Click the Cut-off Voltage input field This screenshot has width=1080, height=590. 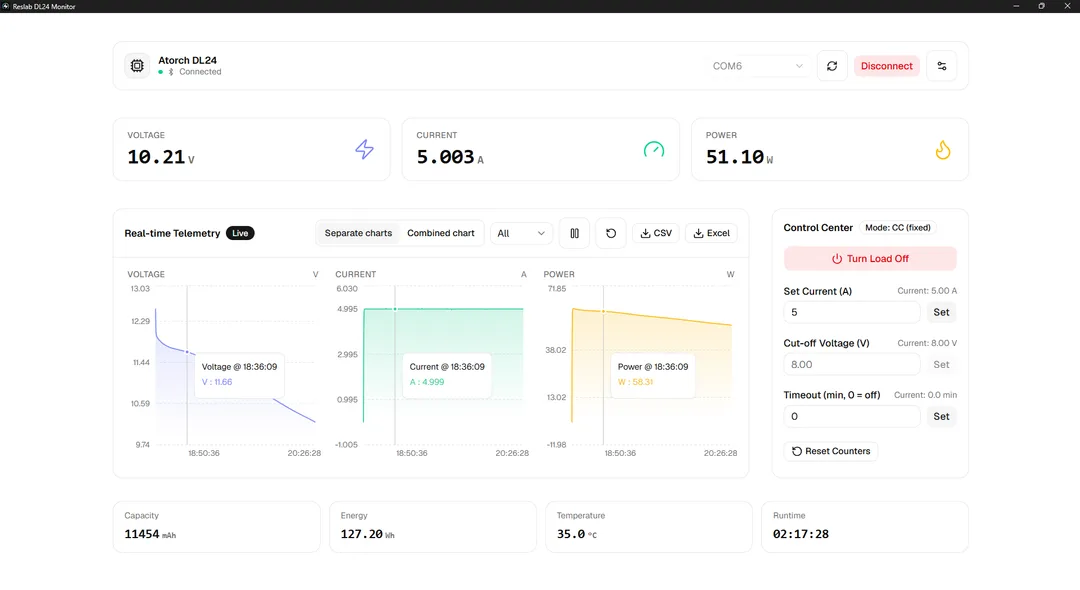click(x=851, y=364)
